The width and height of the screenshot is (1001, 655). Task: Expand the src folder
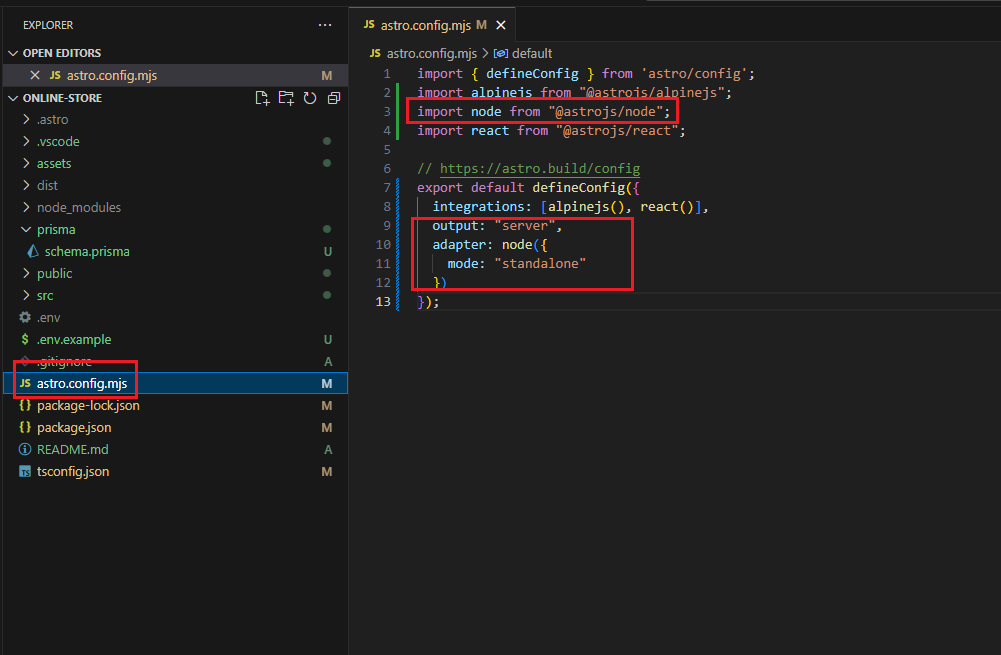point(26,296)
